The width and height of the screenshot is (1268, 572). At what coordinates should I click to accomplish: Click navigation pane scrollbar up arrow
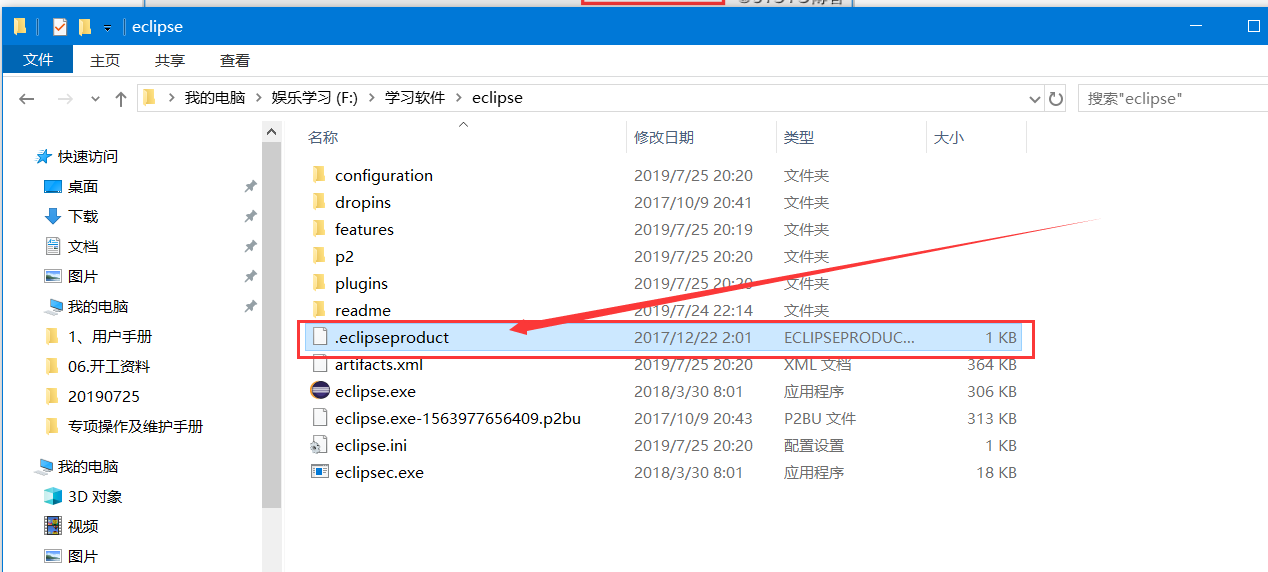[272, 131]
